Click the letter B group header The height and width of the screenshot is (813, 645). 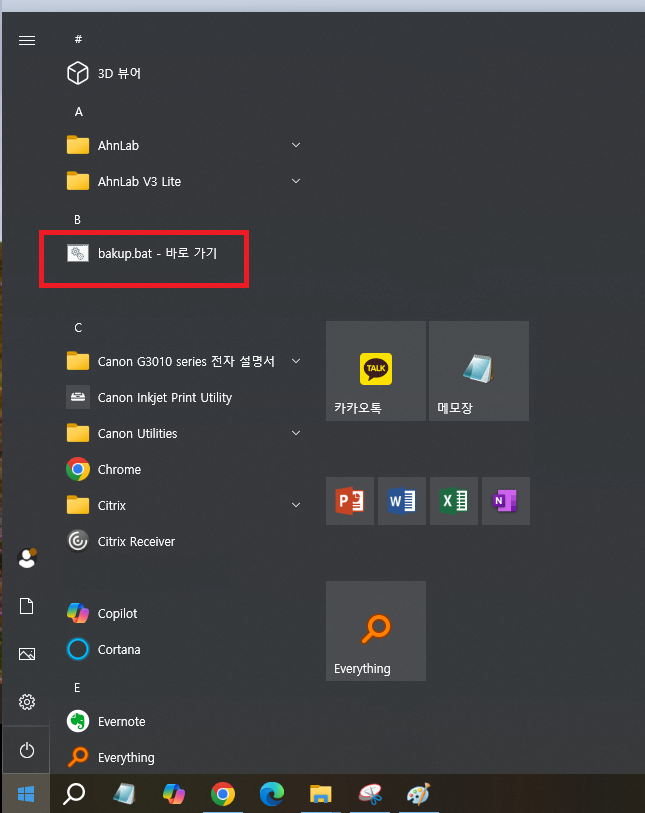[x=77, y=220]
